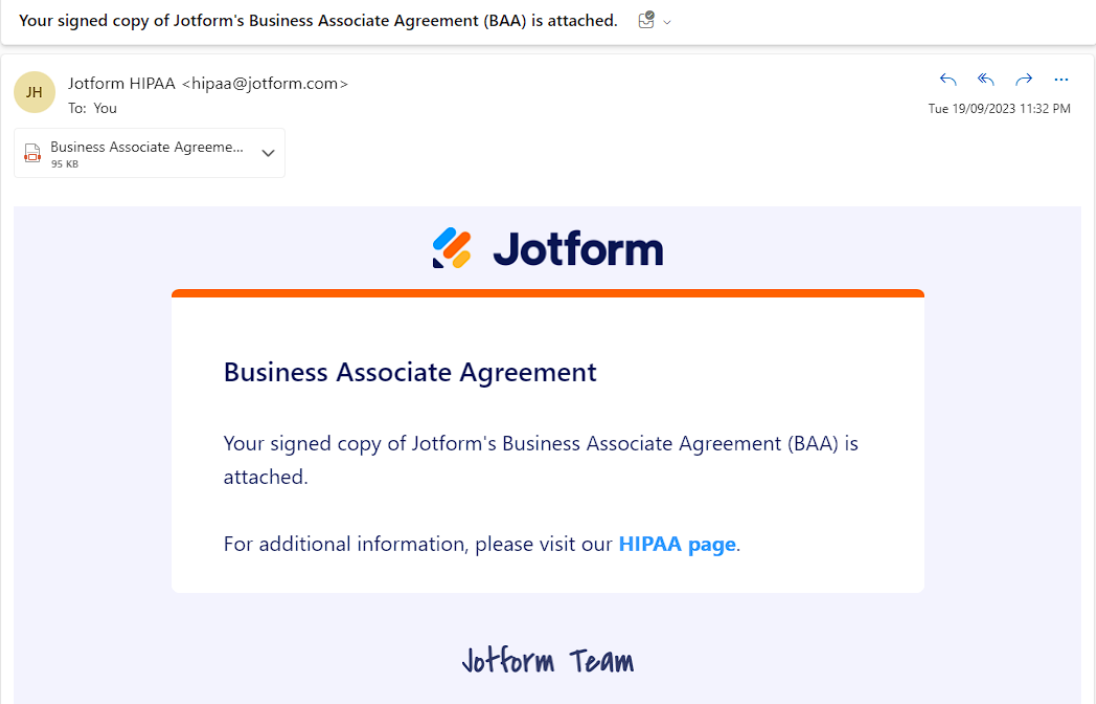Click the PDF attachment file icon

(33, 153)
